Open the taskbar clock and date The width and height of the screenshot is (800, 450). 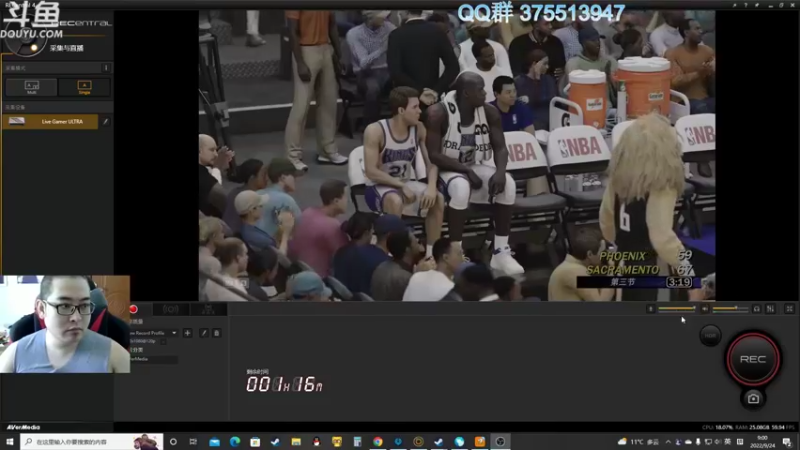[x=762, y=442]
